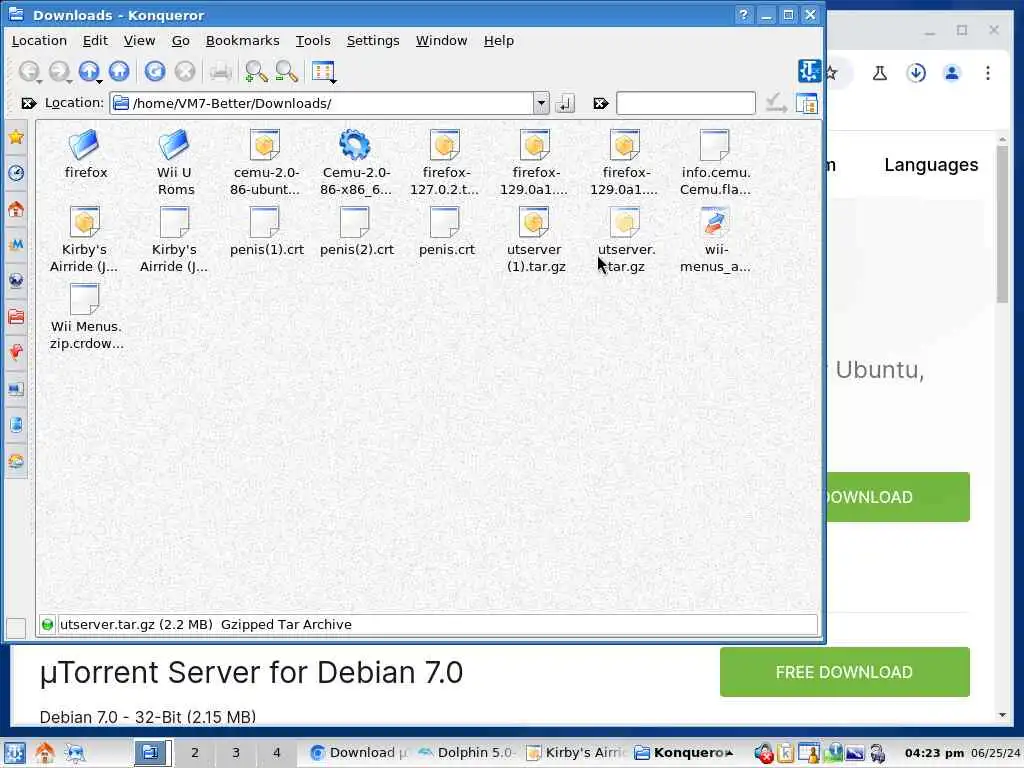1024x768 pixels.
Task: Open the View menu
Action: click(x=139, y=40)
